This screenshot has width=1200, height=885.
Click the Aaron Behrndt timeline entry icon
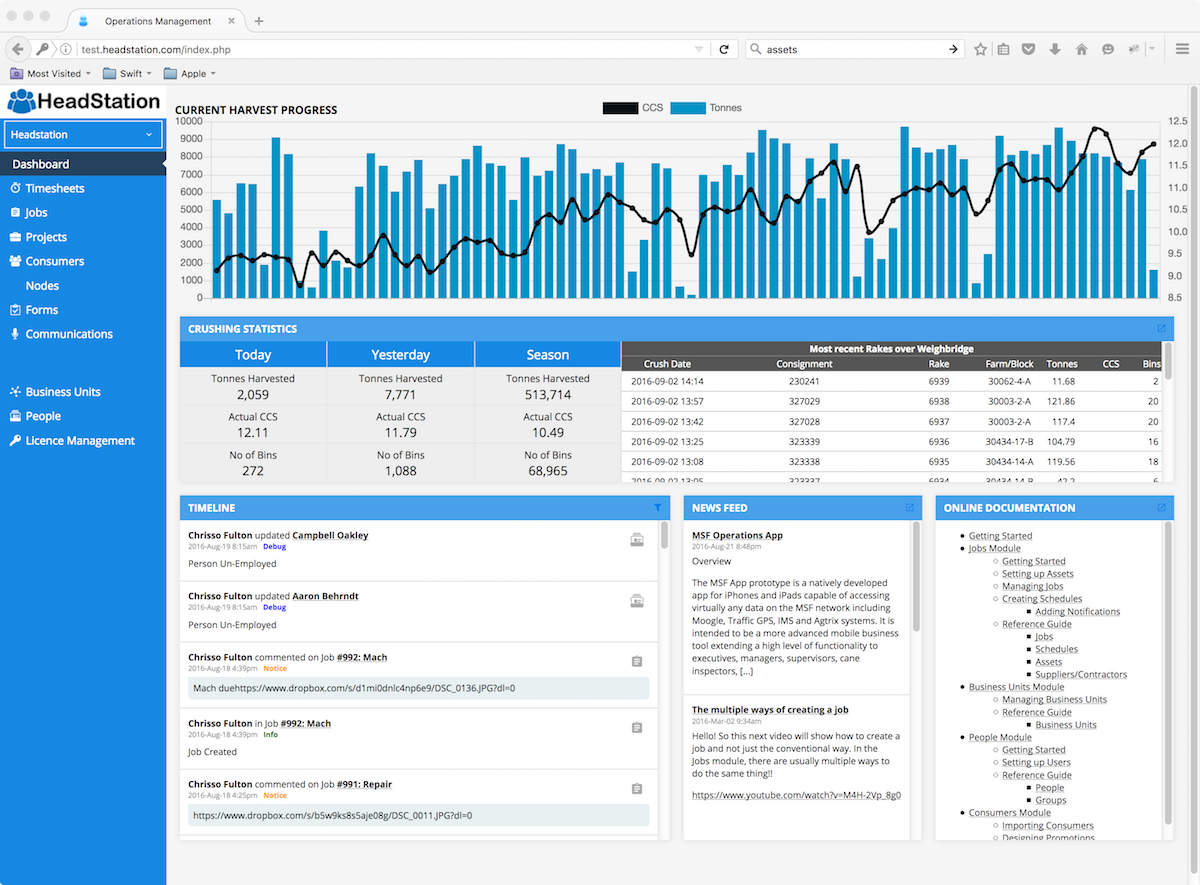[x=636, y=601]
